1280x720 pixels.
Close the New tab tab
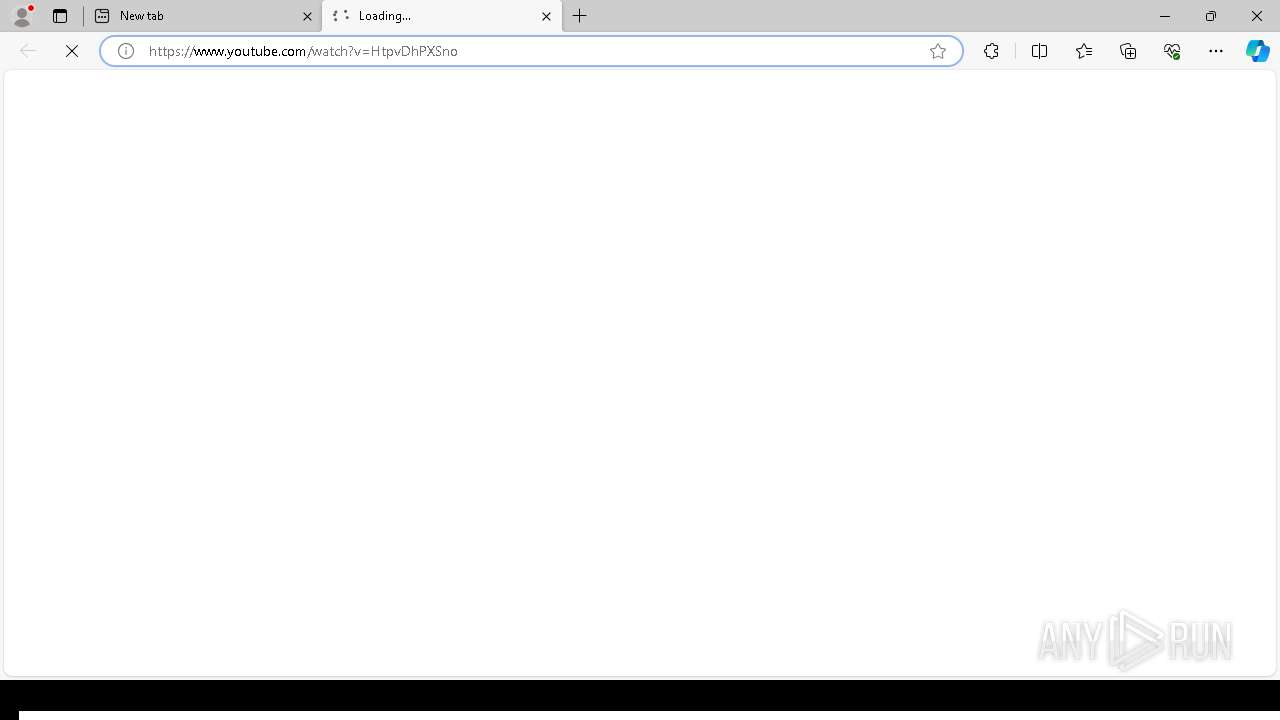click(307, 16)
